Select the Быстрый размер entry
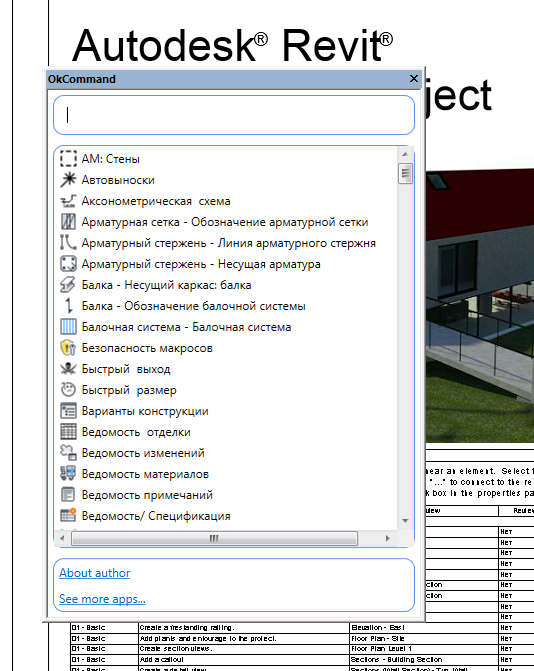Viewport: 534px width, 671px height. (129, 389)
